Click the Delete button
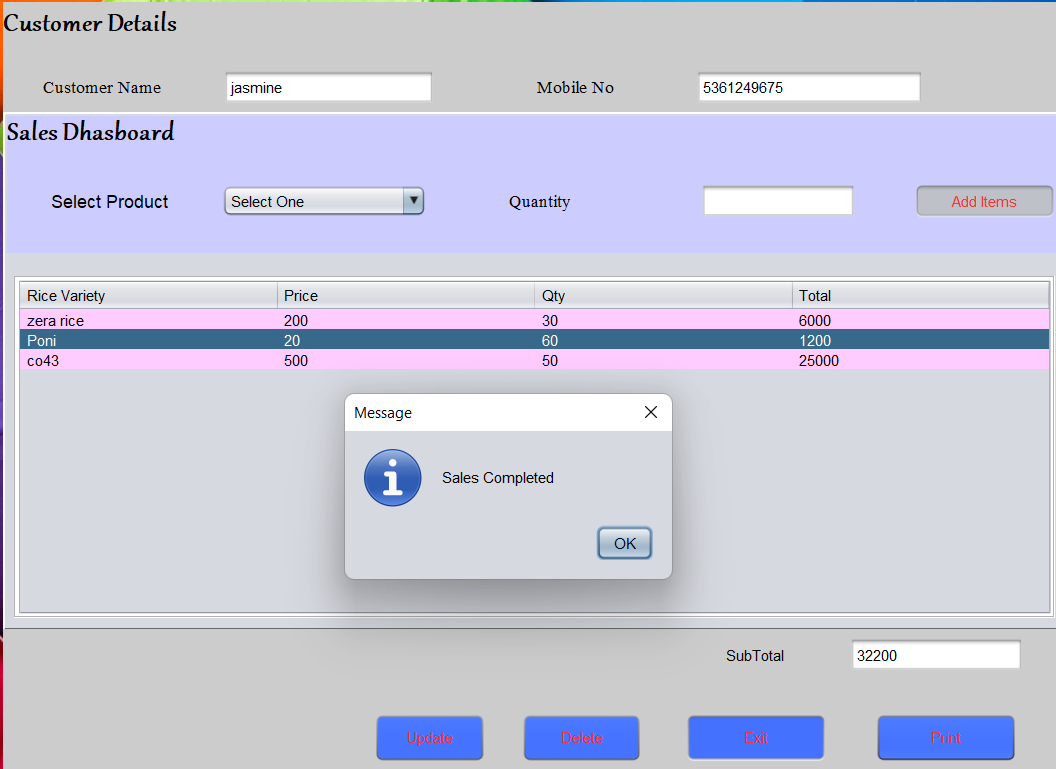The width and height of the screenshot is (1056, 769). click(581, 737)
